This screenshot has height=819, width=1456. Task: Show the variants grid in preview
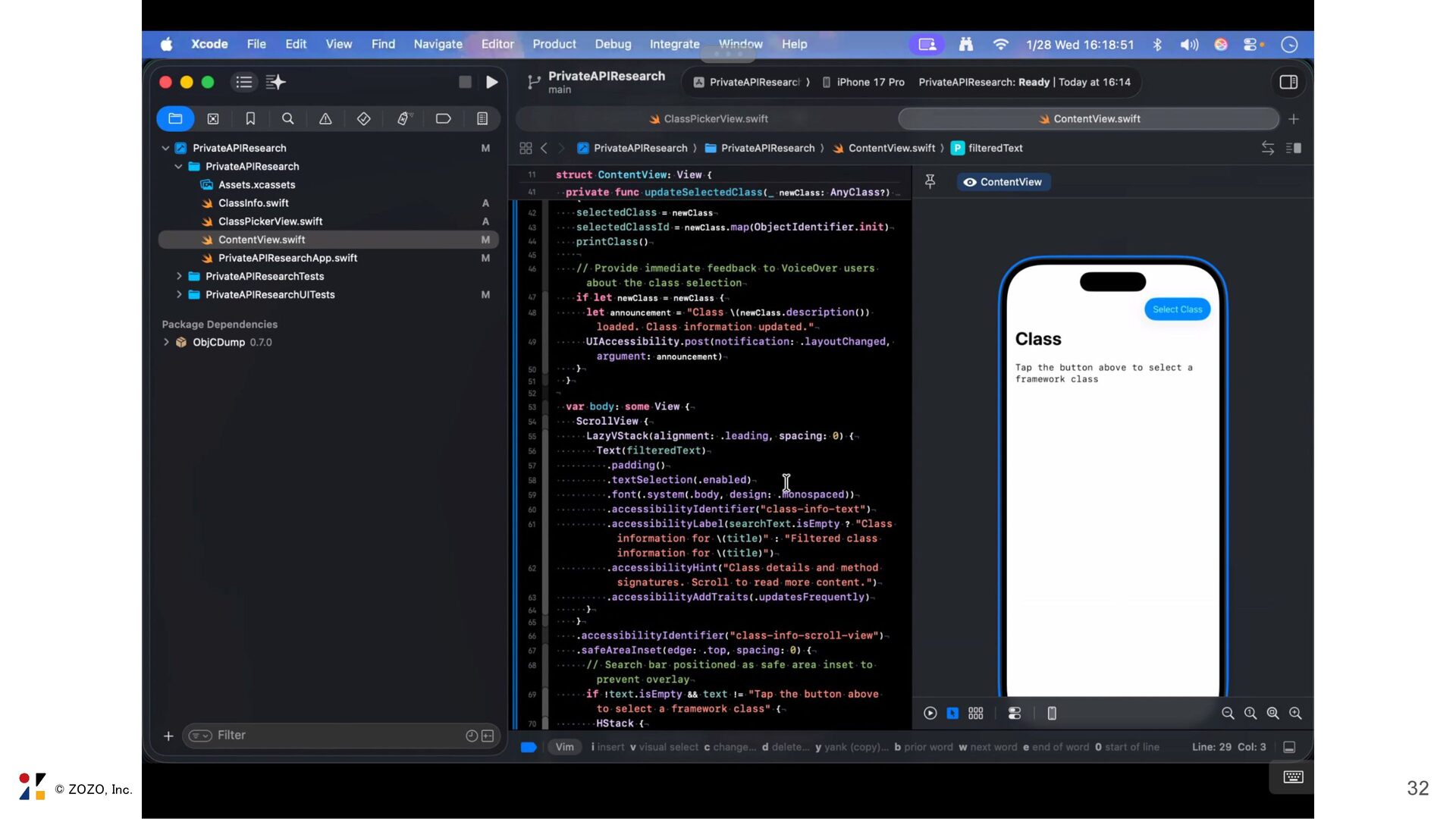point(976,714)
